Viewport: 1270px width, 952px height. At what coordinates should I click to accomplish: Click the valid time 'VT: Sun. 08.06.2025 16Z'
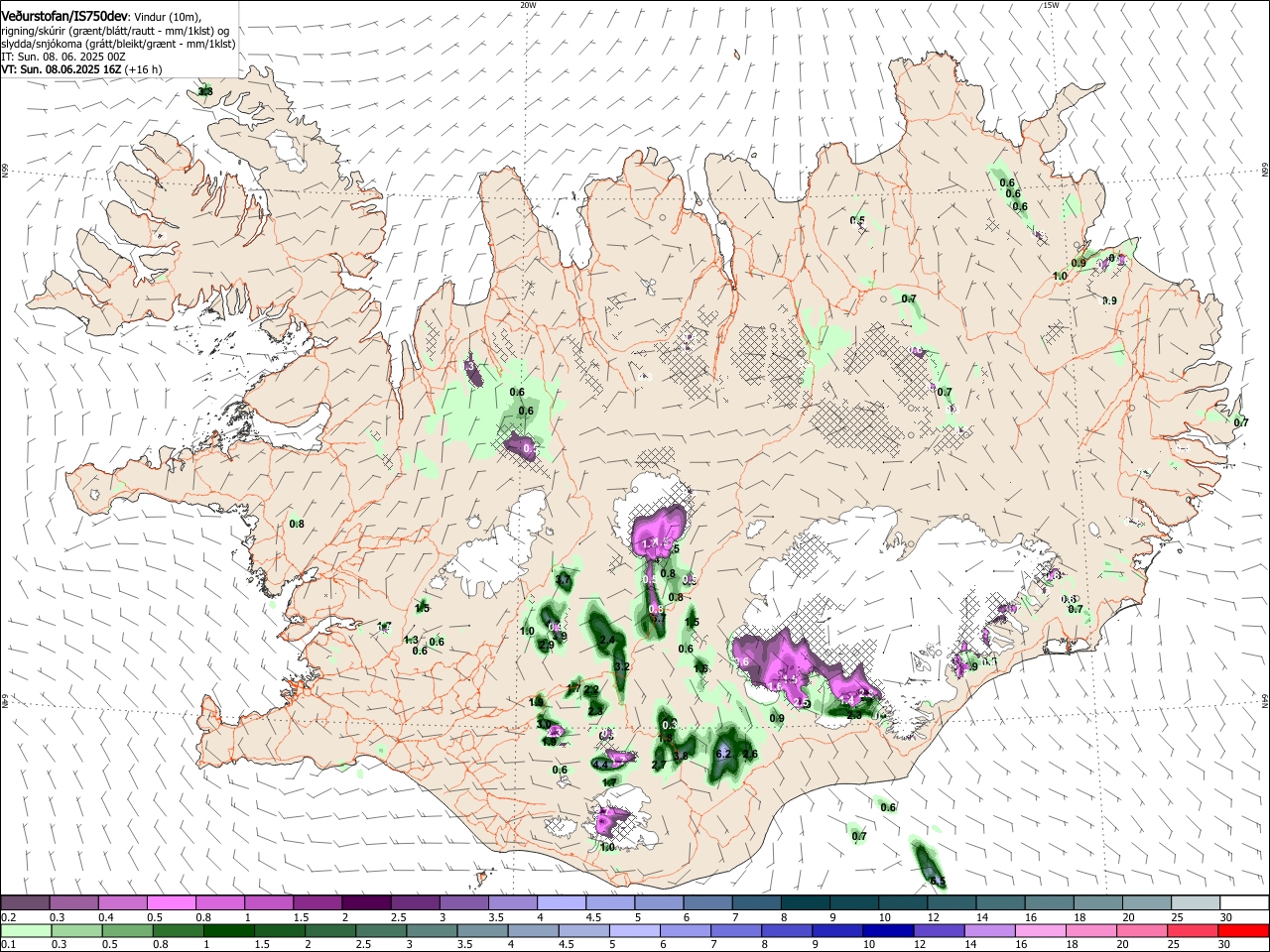coord(62,69)
